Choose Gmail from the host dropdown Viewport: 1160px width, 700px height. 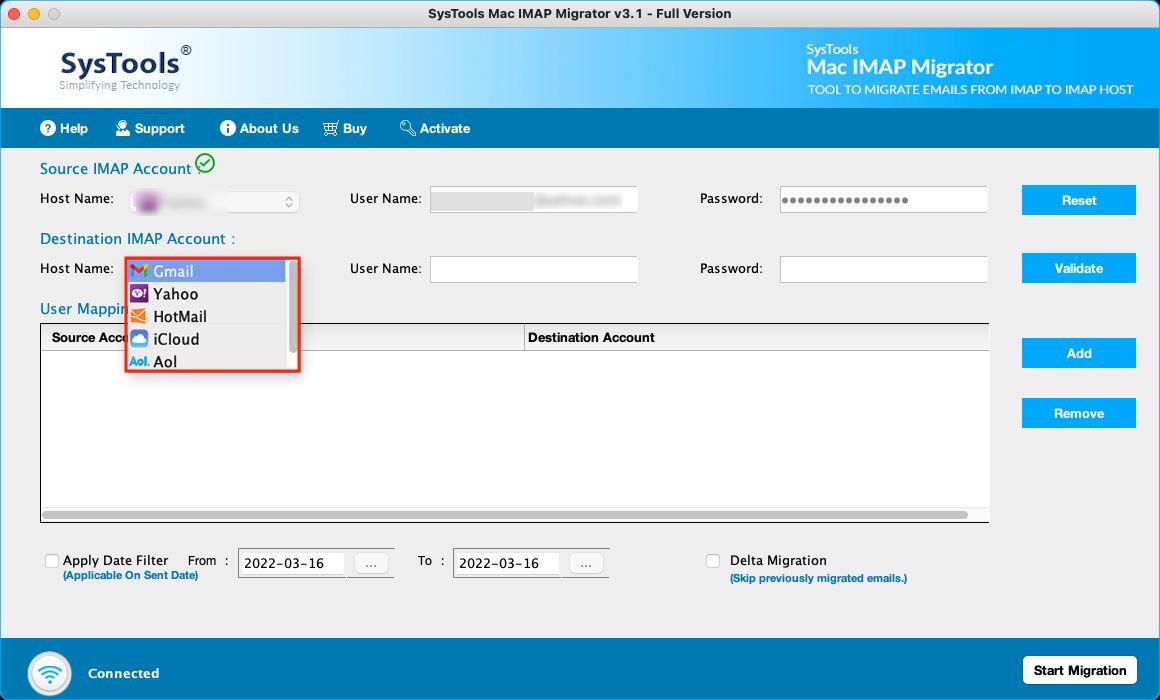(x=207, y=271)
